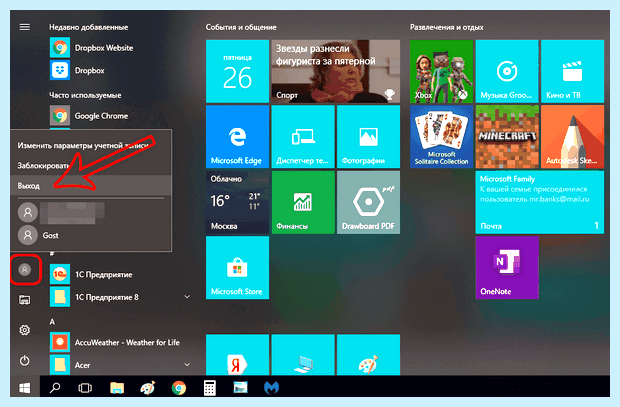Open Malwarebytes from the taskbar
Image resolution: width=620 pixels, height=407 pixels.
tap(271, 388)
